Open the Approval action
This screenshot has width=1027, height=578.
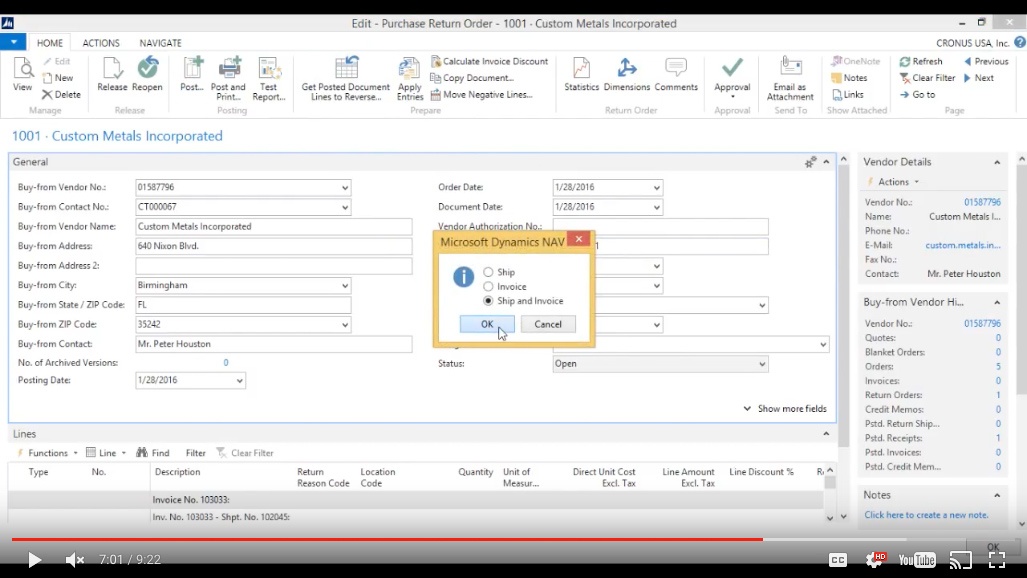tap(732, 79)
